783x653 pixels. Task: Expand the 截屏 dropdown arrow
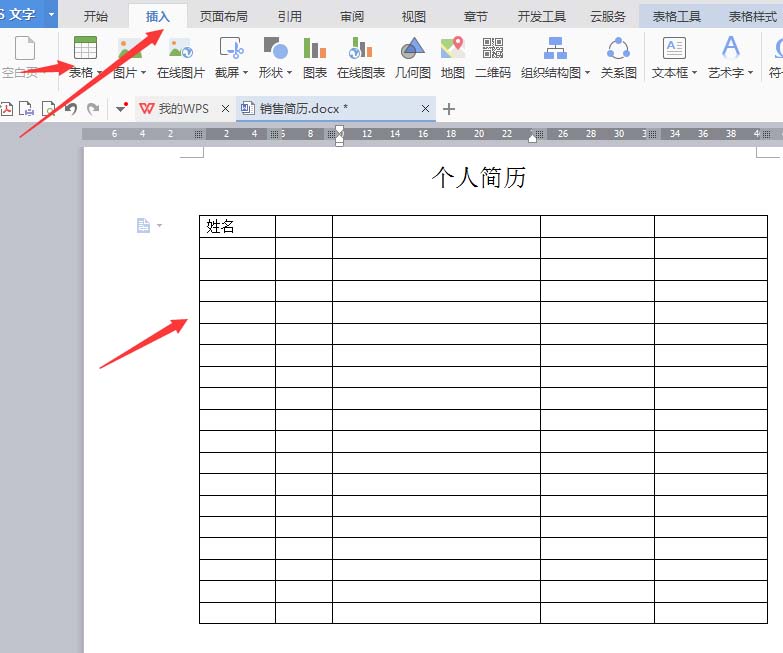[245, 73]
